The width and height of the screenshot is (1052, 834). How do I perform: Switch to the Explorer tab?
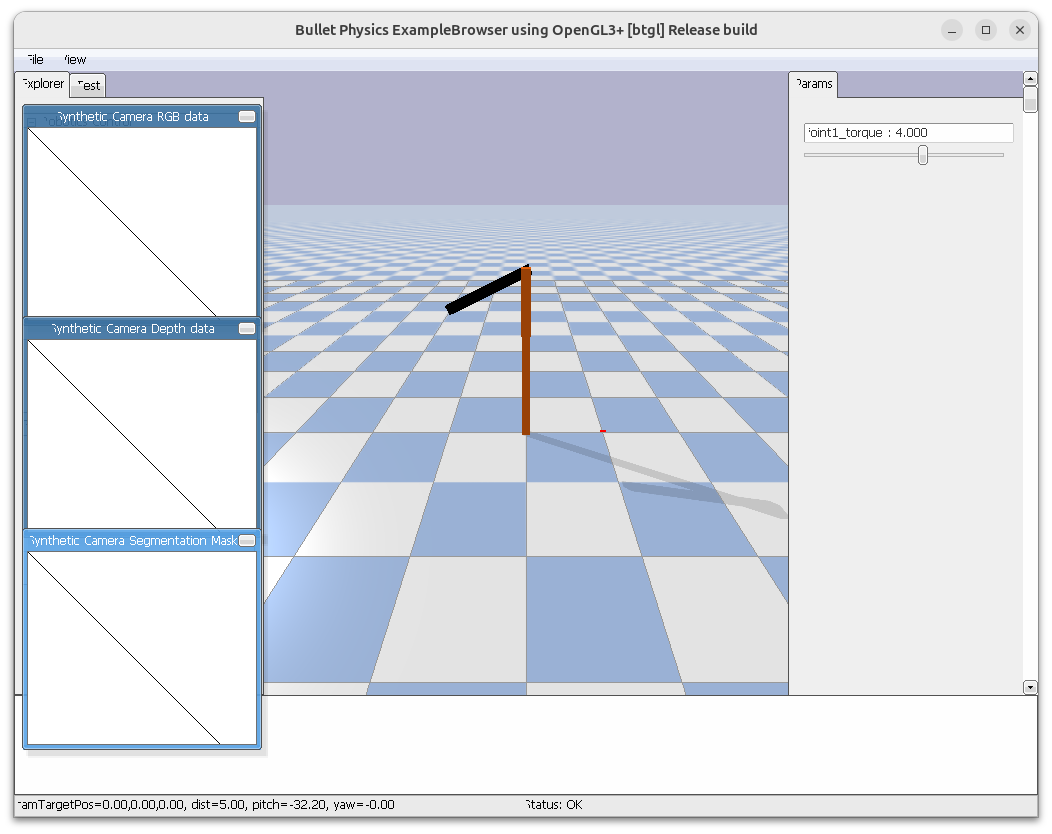[x=43, y=84]
